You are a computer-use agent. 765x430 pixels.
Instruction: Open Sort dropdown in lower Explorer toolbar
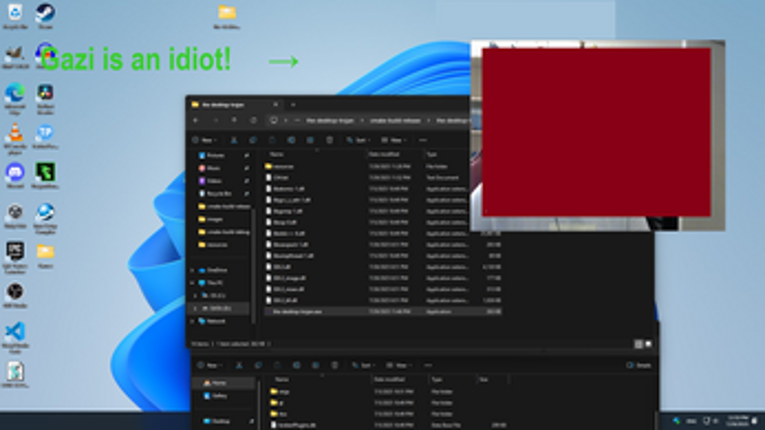363,365
